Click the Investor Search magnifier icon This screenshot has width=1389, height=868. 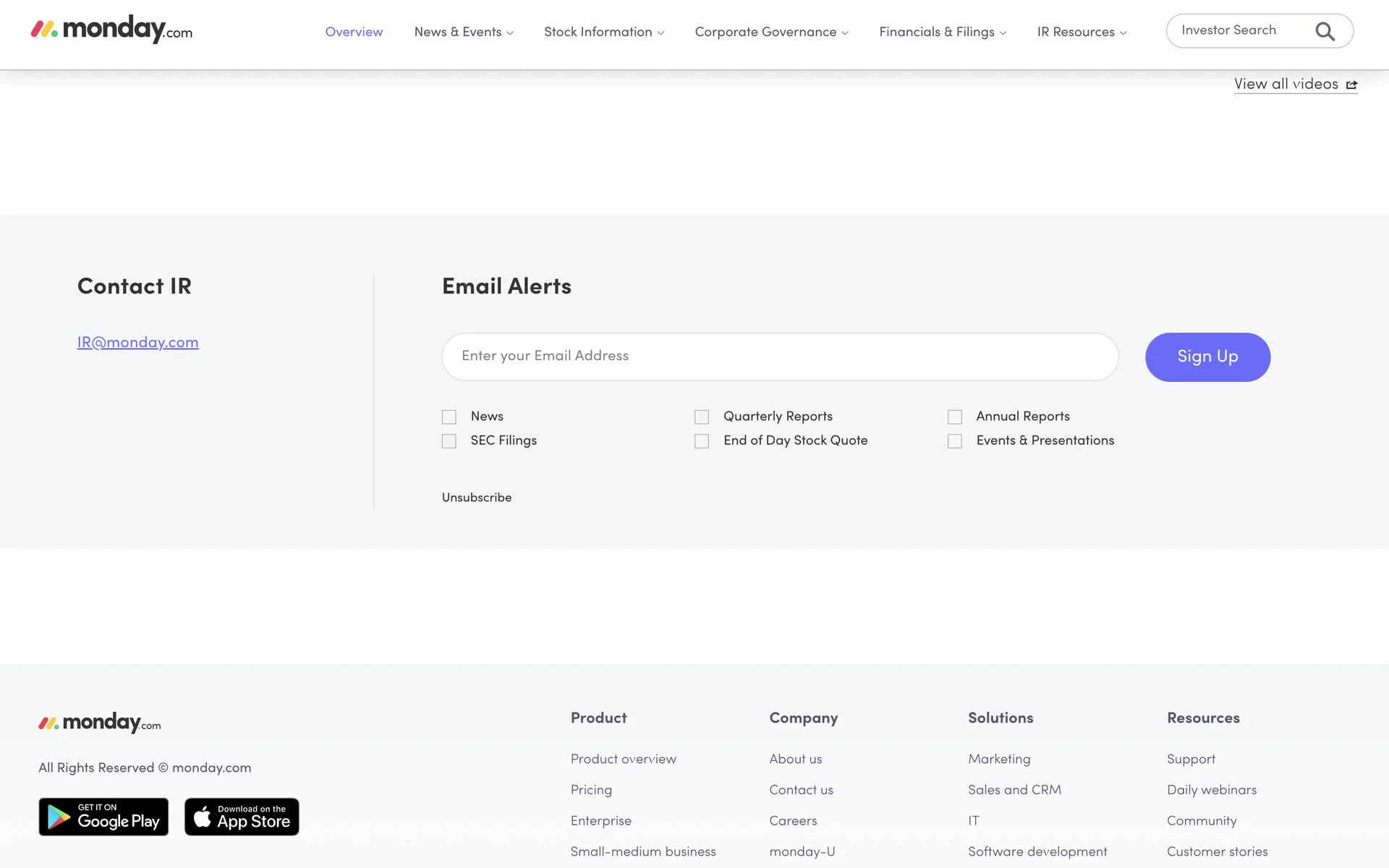pyautogui.click(x=1325, y=32)
